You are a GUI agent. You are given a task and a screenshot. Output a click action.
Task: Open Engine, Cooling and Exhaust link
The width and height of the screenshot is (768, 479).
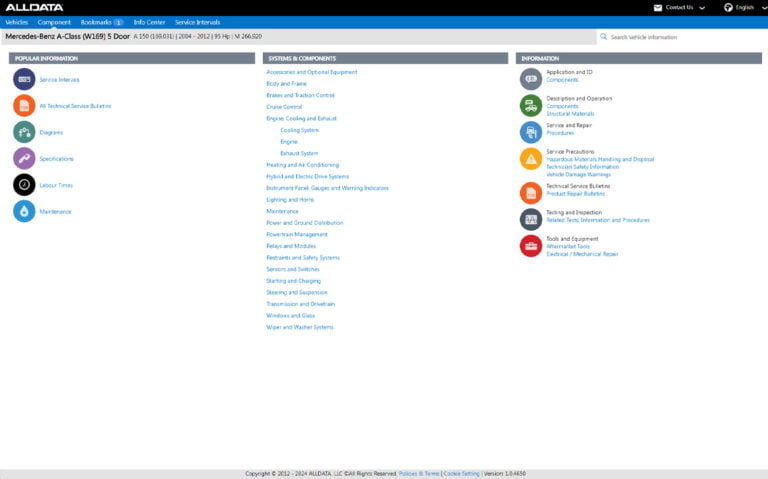301,119
